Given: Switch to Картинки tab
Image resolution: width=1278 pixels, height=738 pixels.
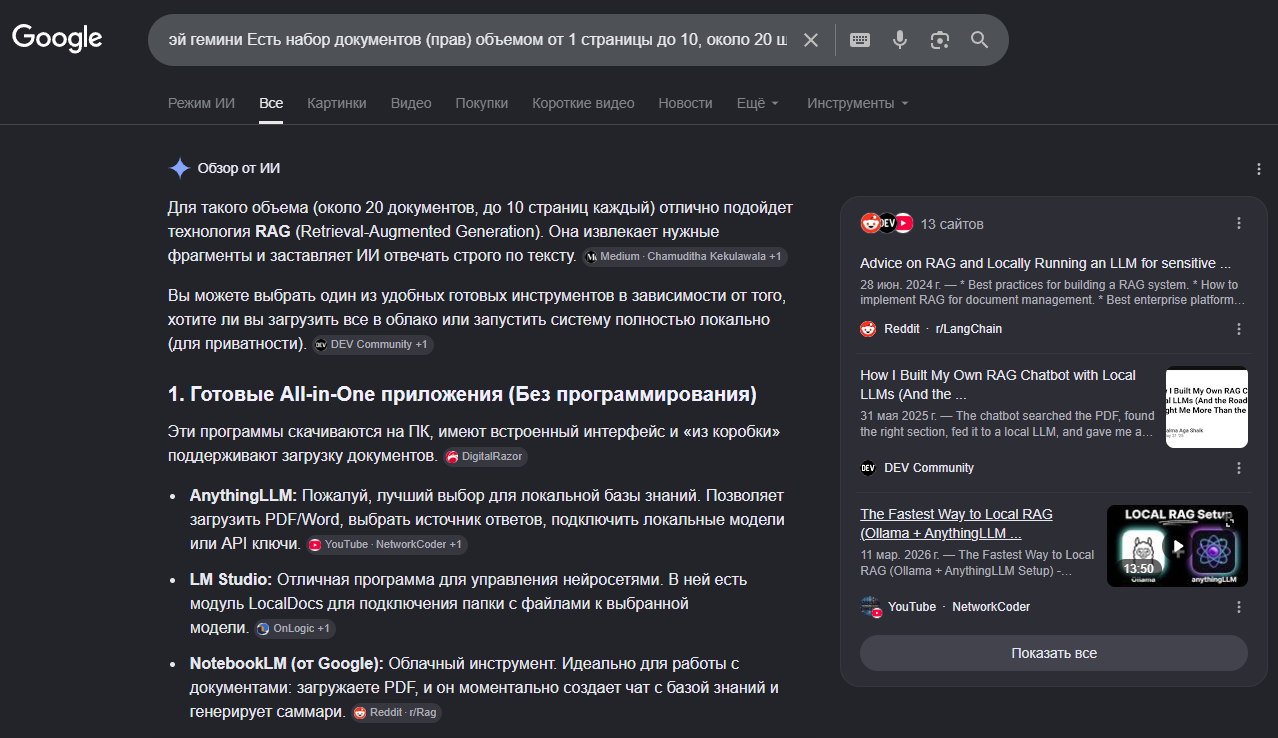Looking at the screenshot, I should pos(337,103).
